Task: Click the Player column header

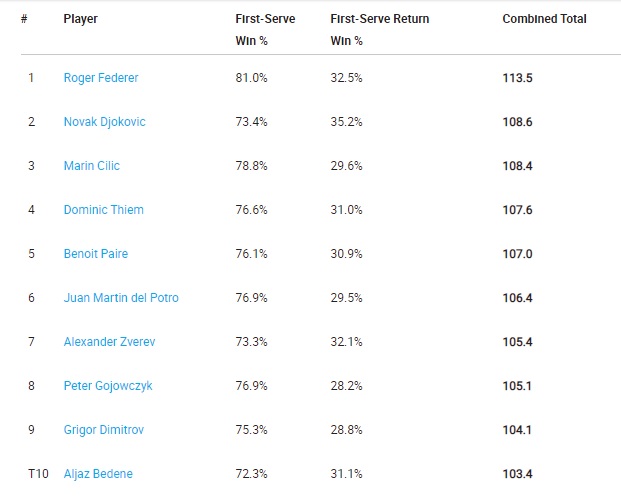Action: click(80, 19)
